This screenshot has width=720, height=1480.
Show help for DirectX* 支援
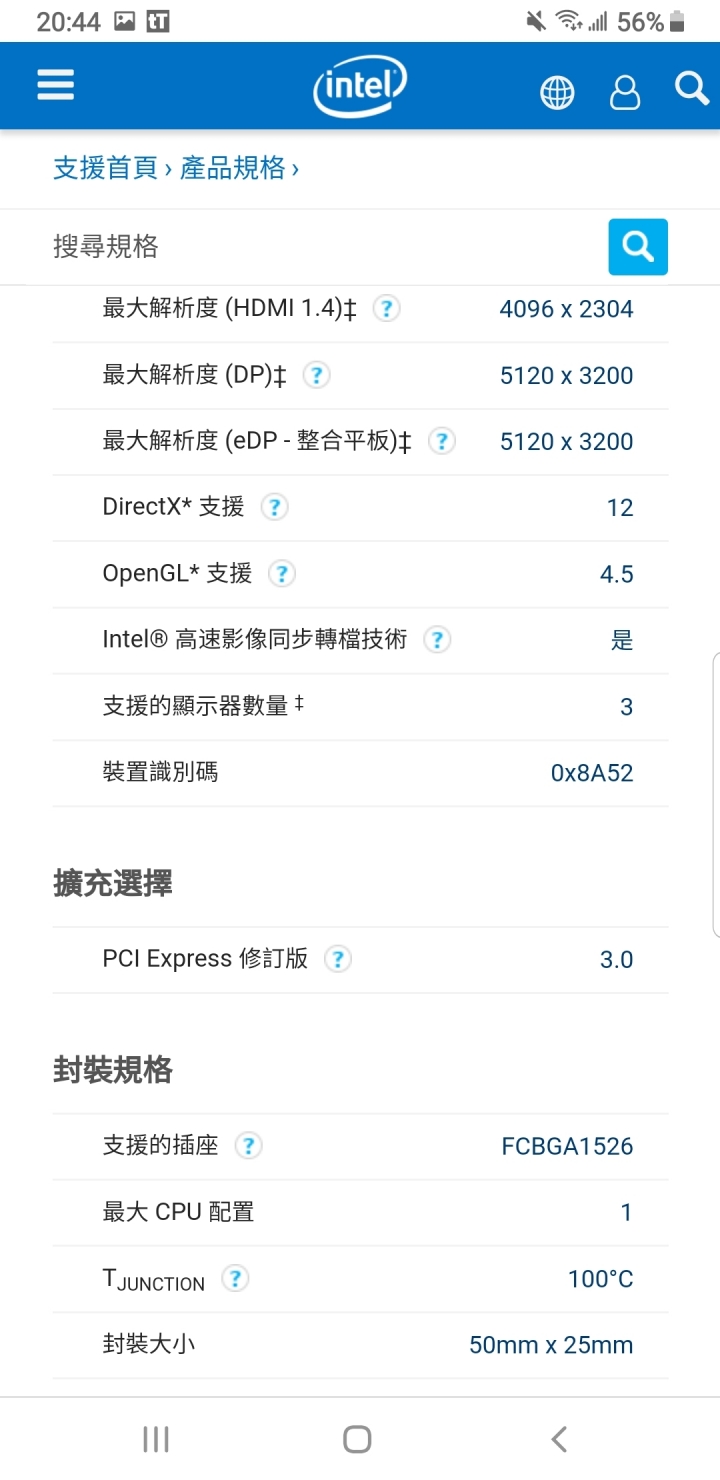[274, 507]
